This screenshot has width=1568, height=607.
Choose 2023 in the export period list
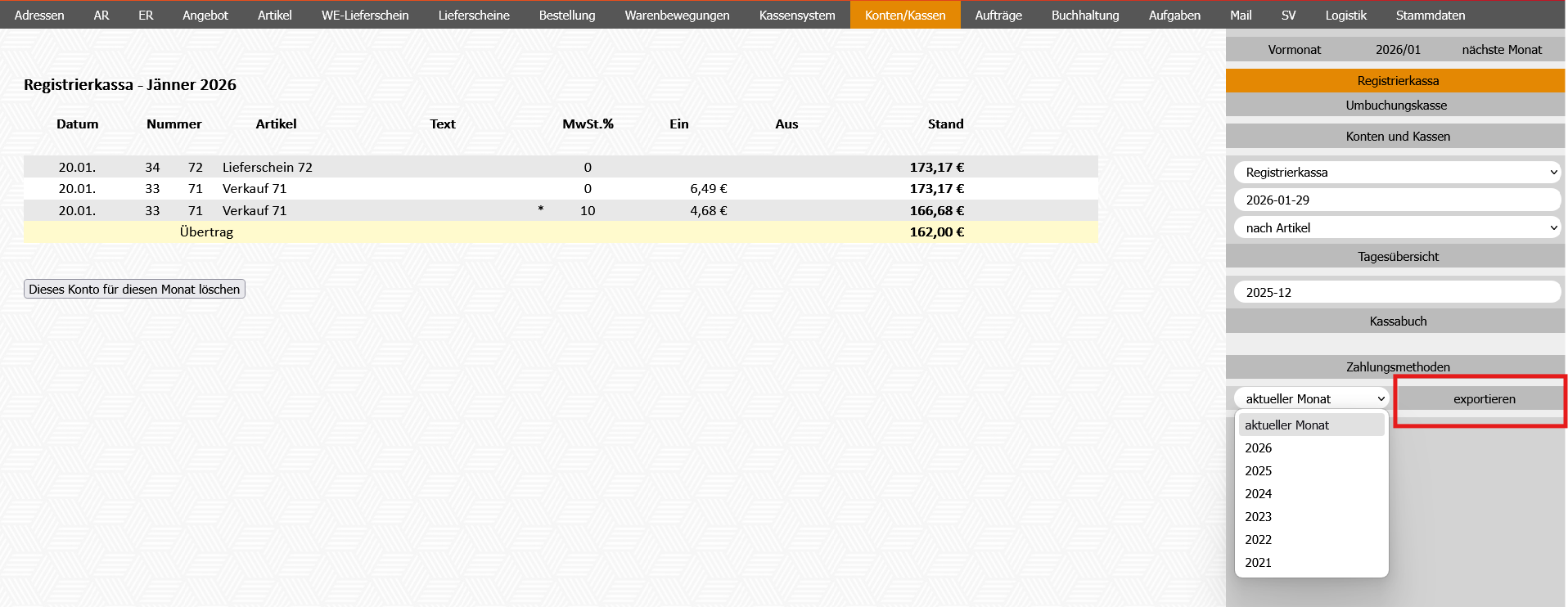pyautogui.click(x=1258, y=517)
